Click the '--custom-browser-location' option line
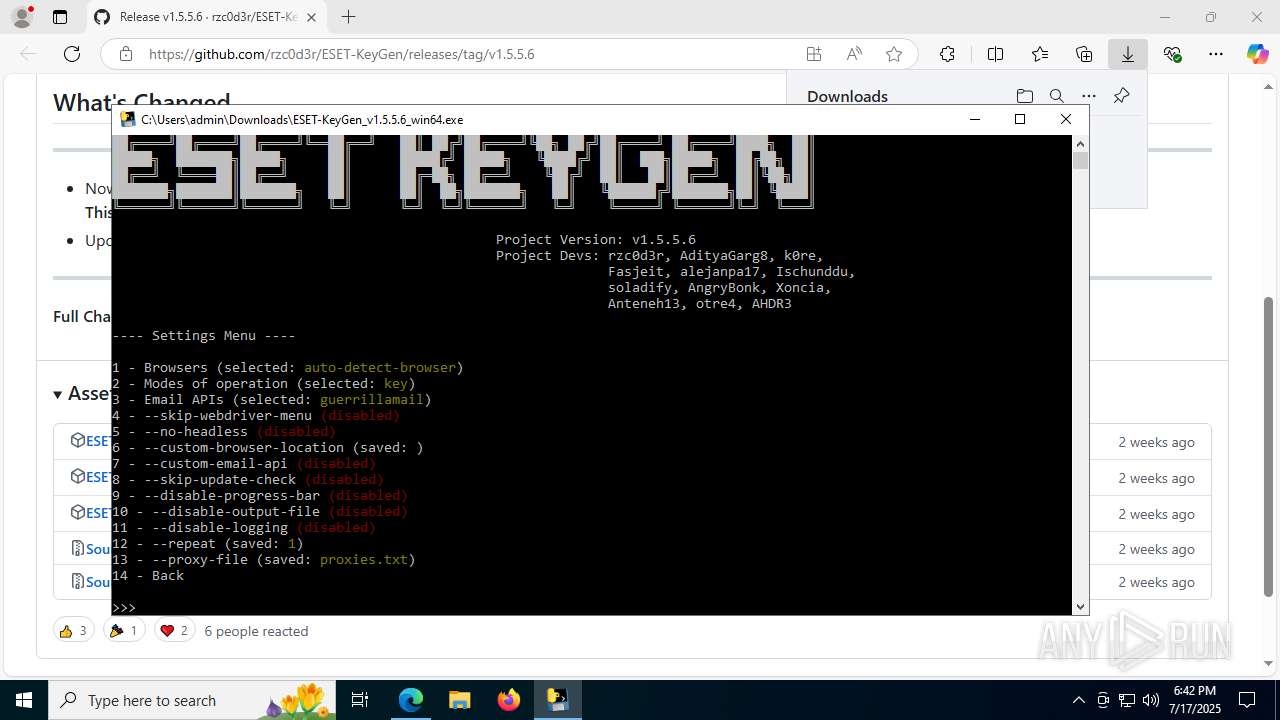 pyautogui.click(x=268, y=448)
